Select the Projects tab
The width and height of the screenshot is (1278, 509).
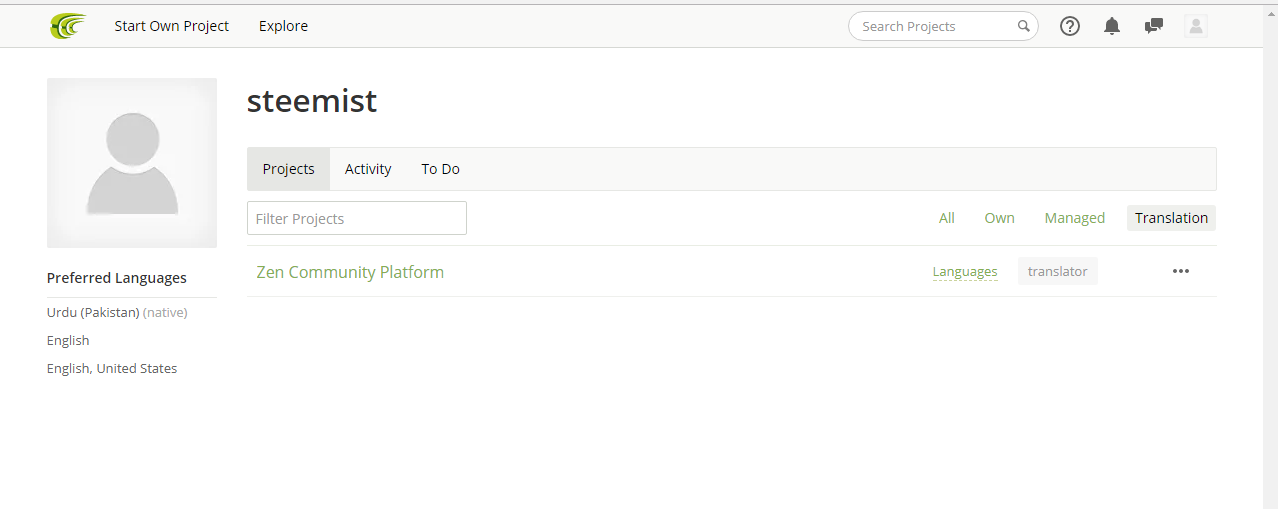[289, 169]
